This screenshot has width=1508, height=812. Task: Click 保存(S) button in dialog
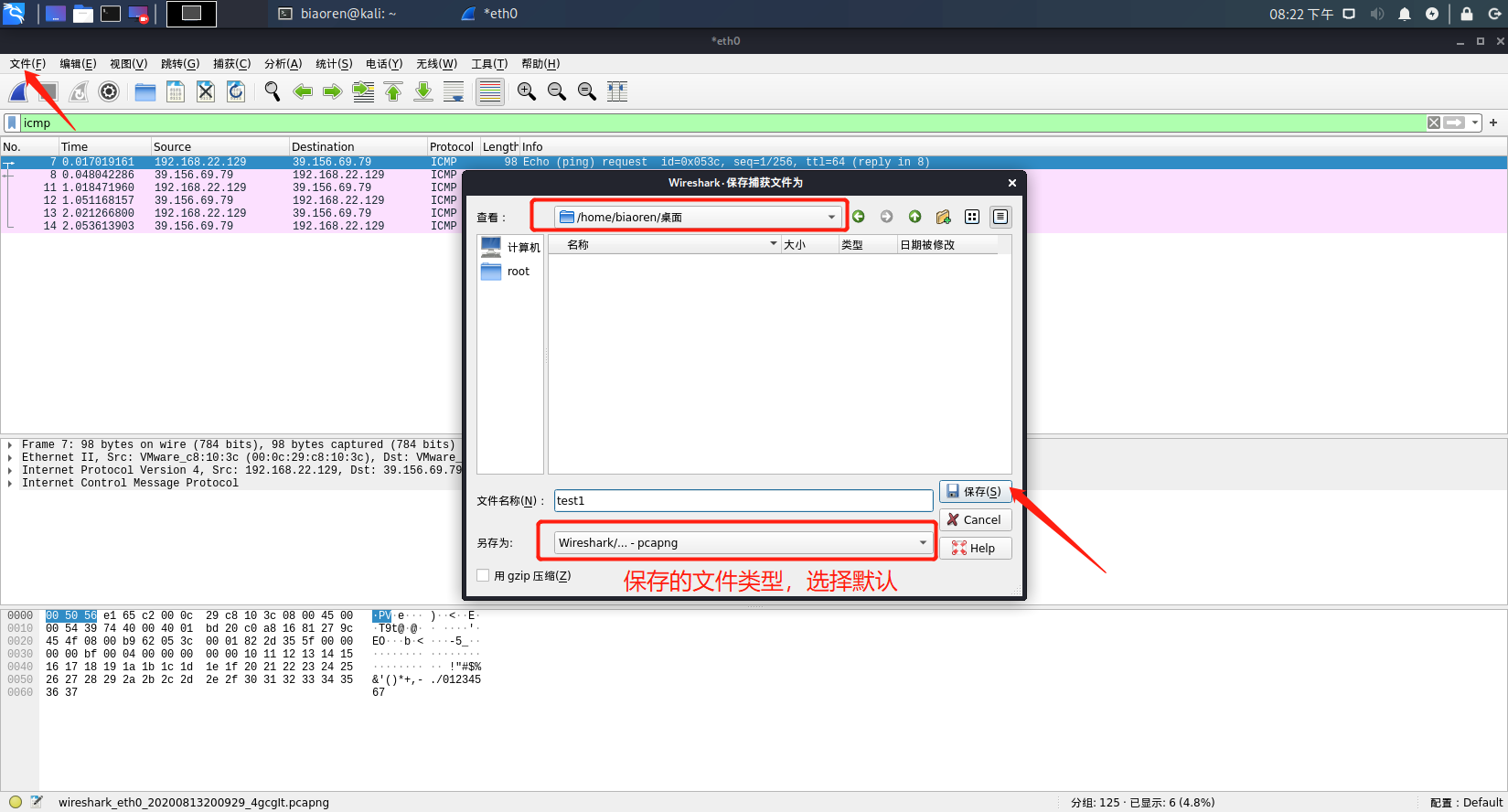coord(975,491)
